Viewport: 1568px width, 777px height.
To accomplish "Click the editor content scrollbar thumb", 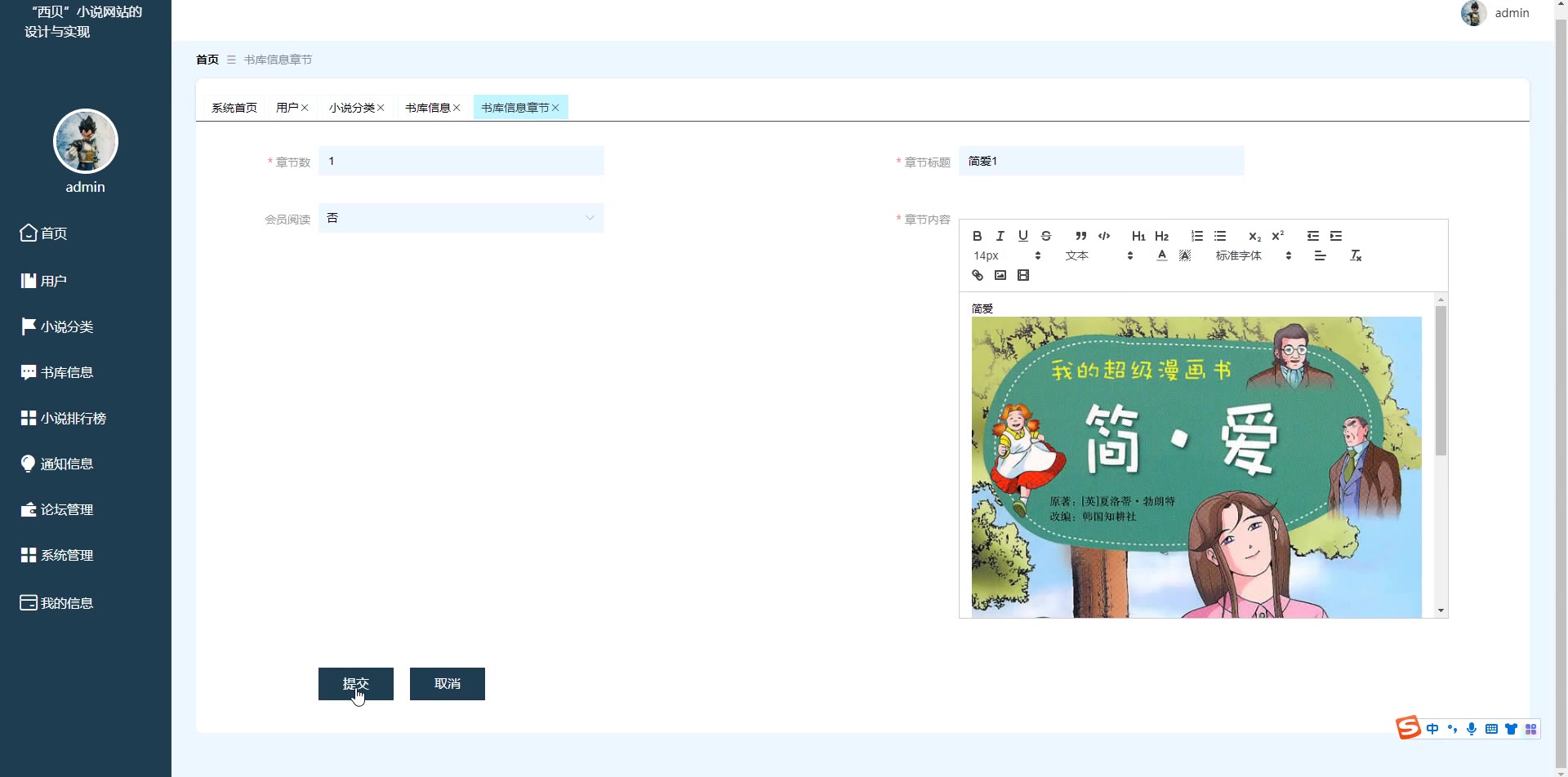I will (x=1441, y=380).
